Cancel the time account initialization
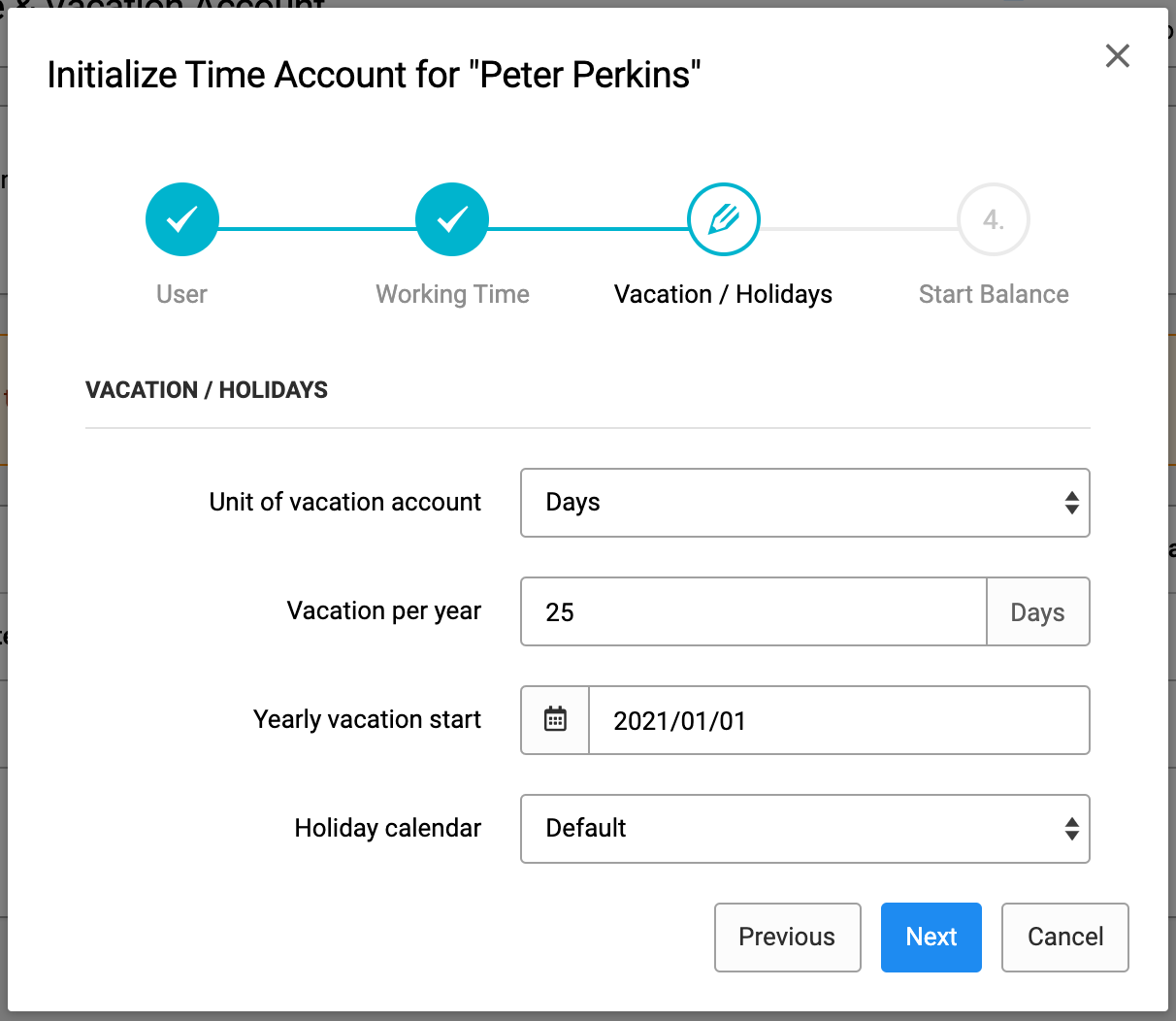 tap(1065, 938)
